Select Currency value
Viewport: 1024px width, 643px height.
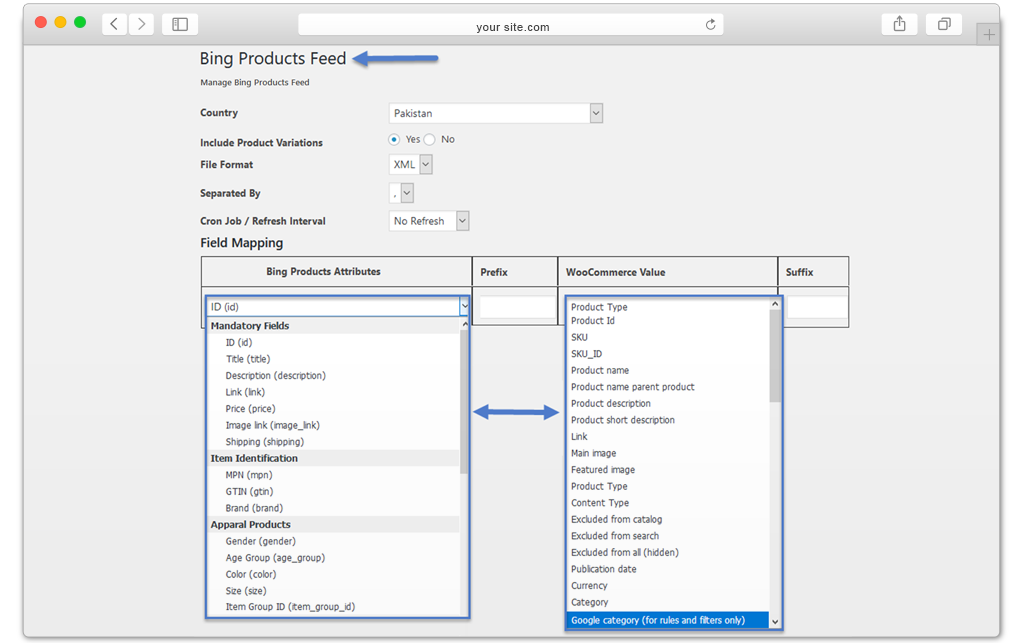click(x=589, y=586)
